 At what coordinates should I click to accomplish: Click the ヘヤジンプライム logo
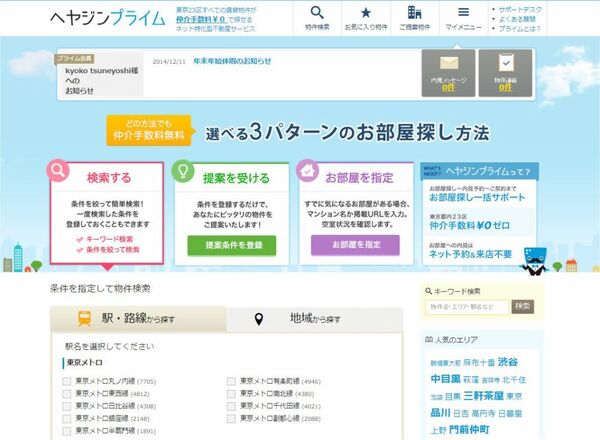(108, 18)
